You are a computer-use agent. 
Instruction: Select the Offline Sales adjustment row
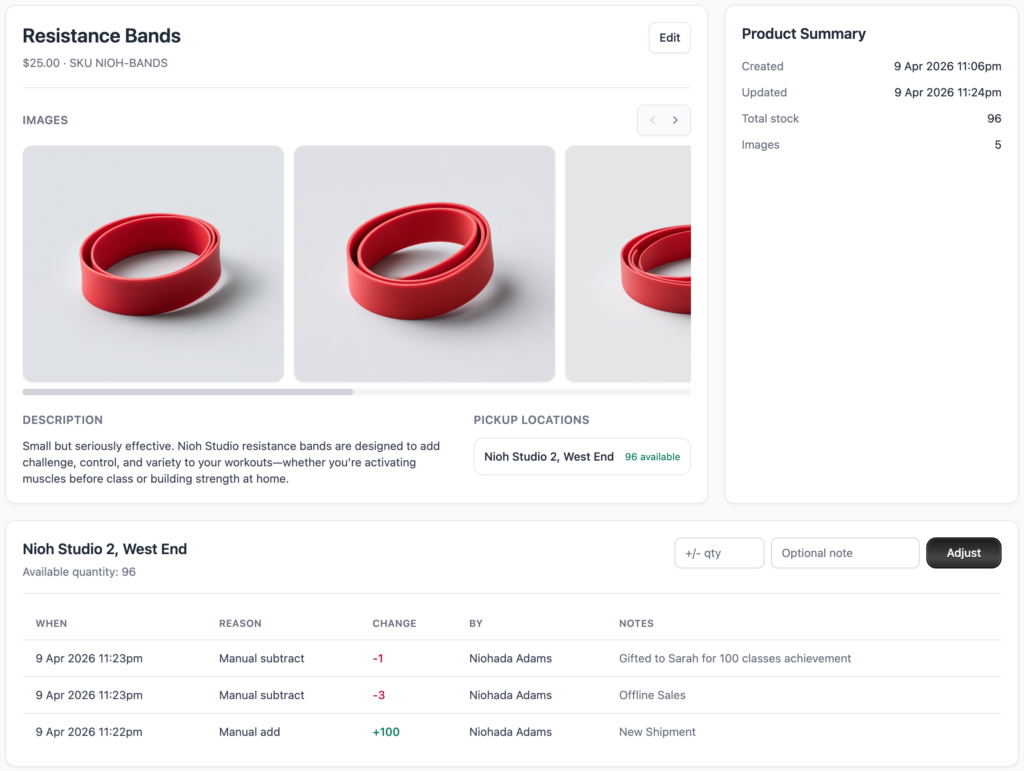(511, 695)
